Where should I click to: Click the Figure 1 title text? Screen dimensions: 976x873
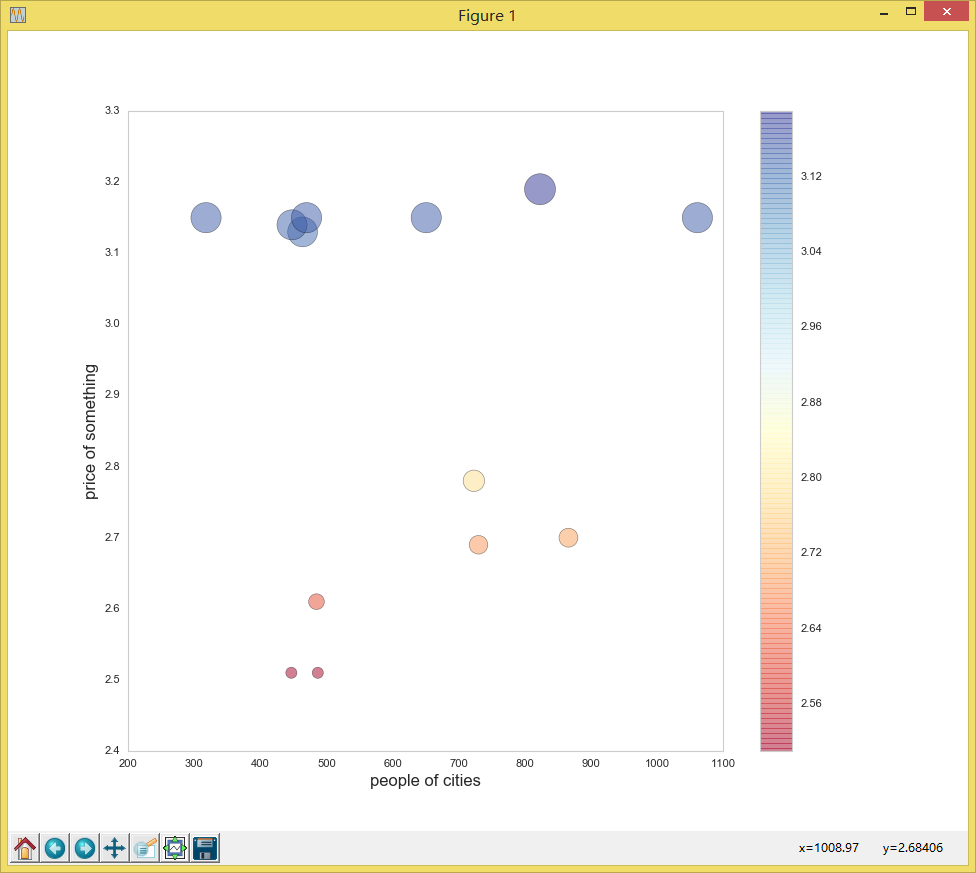[487, 16]
